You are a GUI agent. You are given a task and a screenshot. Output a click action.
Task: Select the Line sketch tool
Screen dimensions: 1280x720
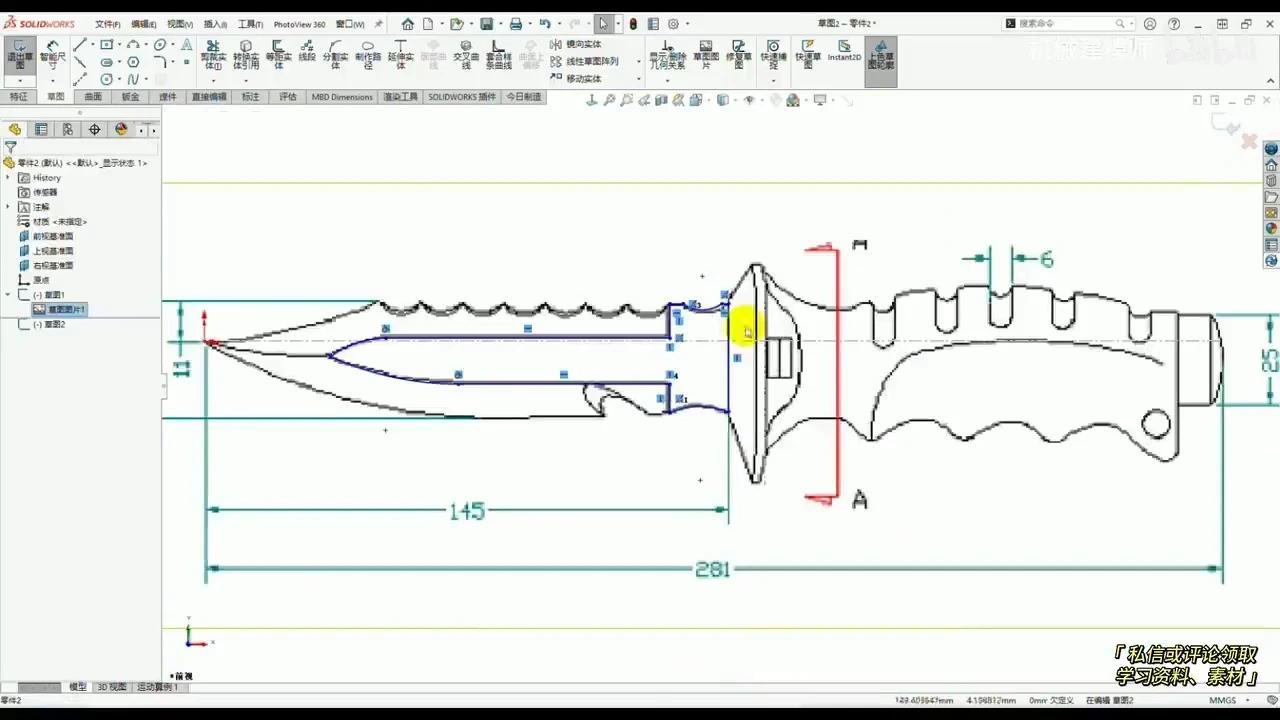[80, 45]
